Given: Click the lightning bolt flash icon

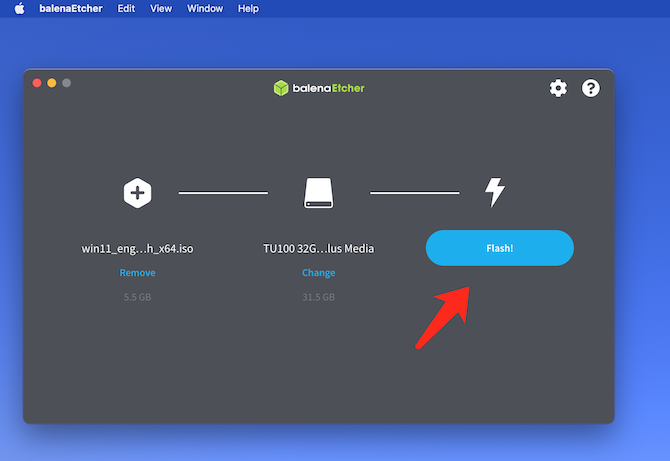Looking at the screenshot, I should [495, 192].
